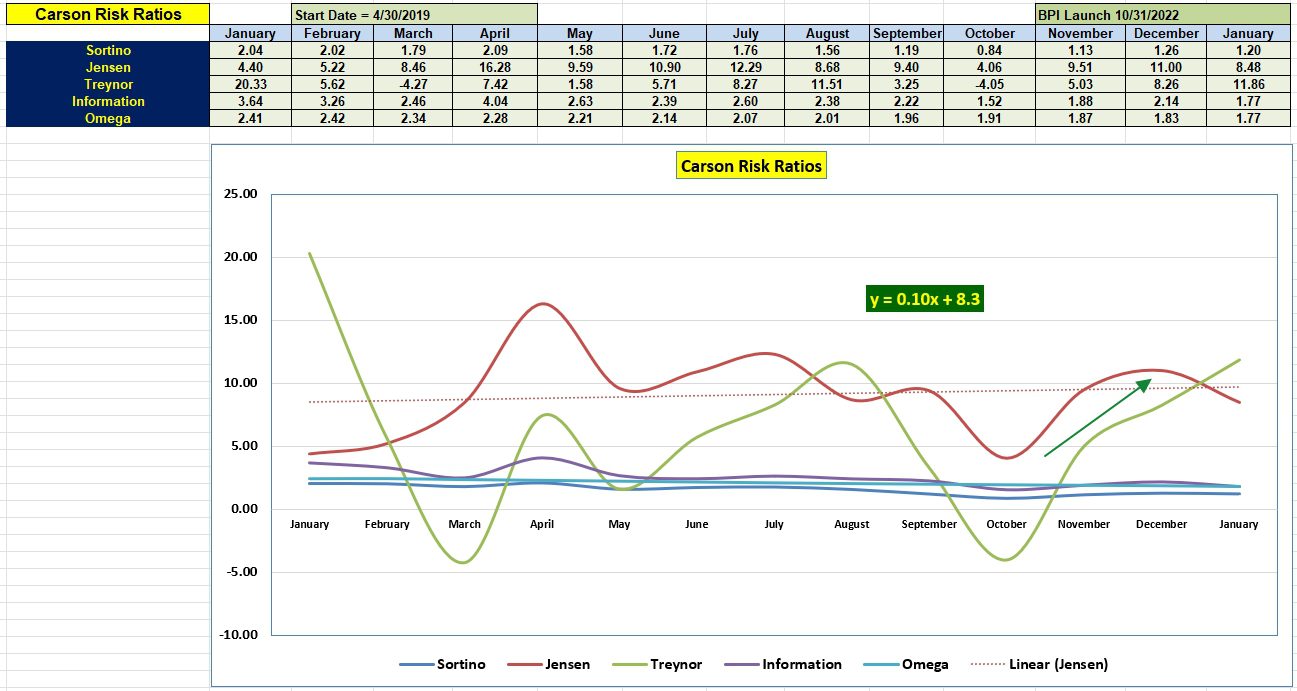Click the Omega row header in the table
This screenshot has height=691, width=1297.
(108, 118)
